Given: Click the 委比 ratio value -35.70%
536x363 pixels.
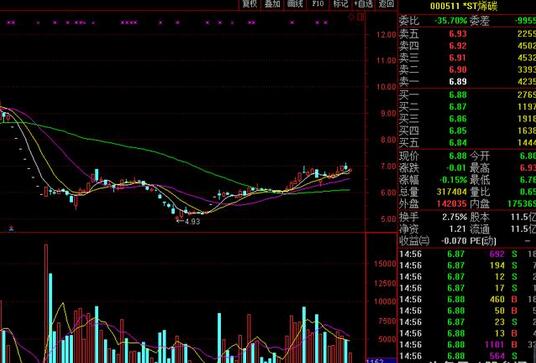Looking at the screenshot, I should (451, 21).
